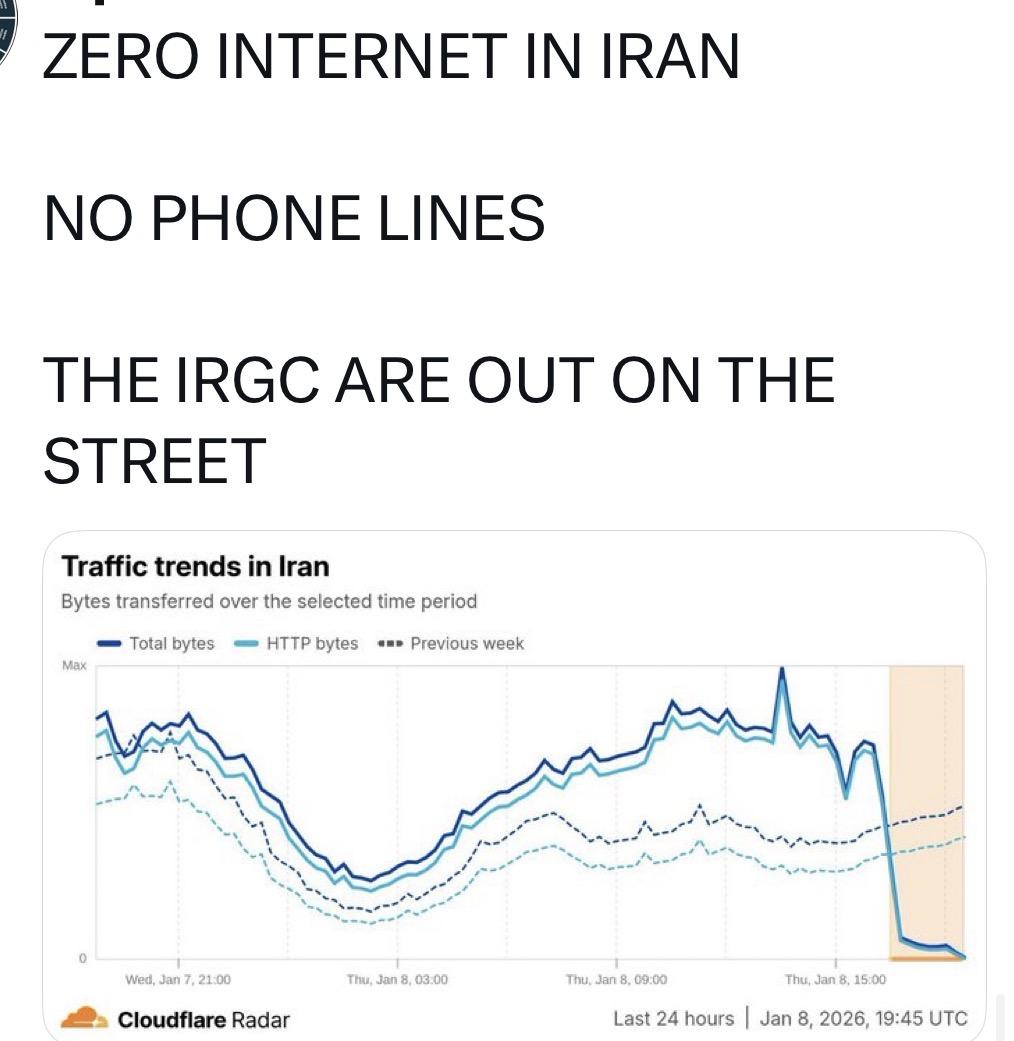Click the orange bar at chart's bottom right

[927, 958]
